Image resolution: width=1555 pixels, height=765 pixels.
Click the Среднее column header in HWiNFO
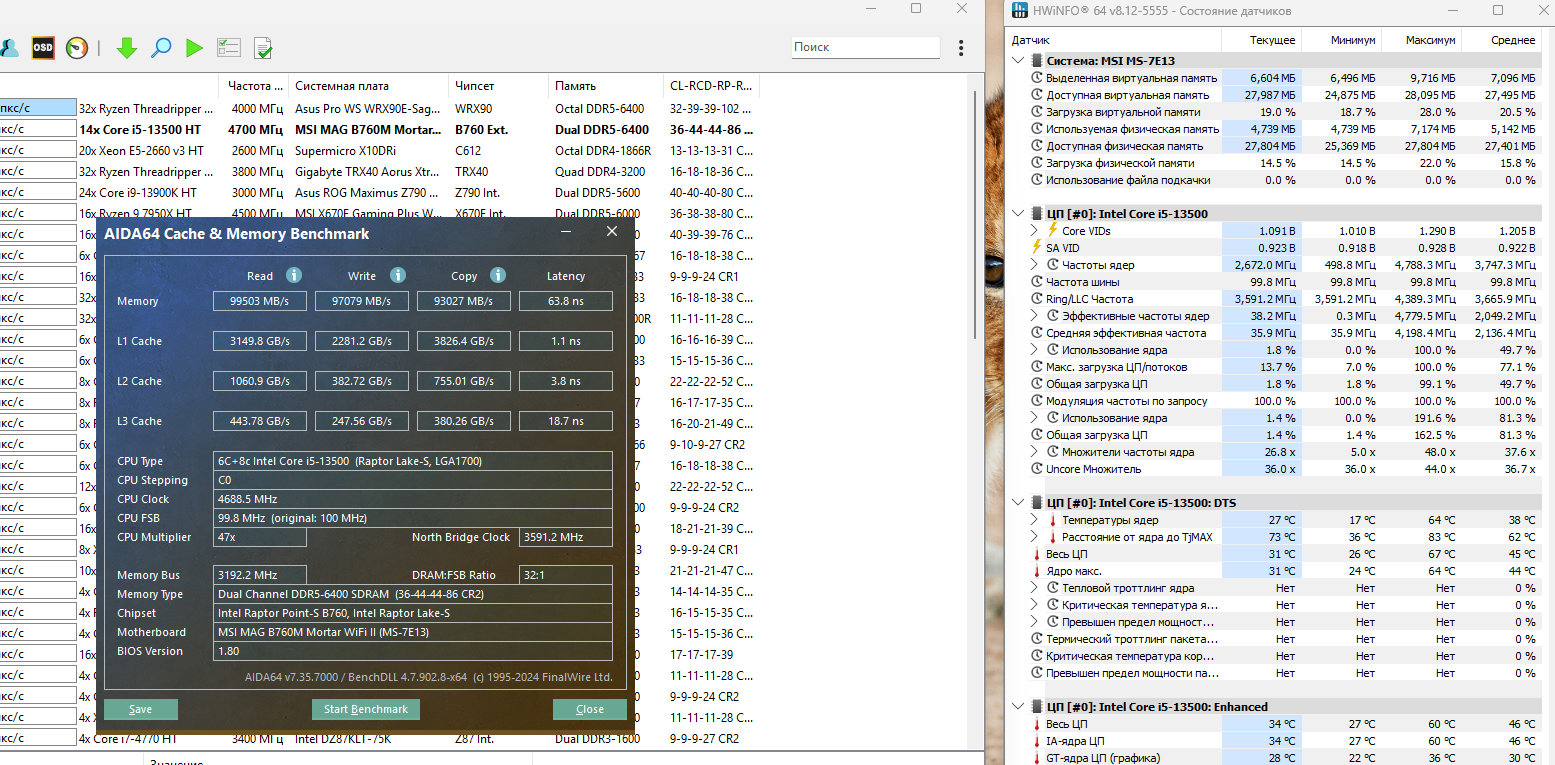(x=1501, y=40)
